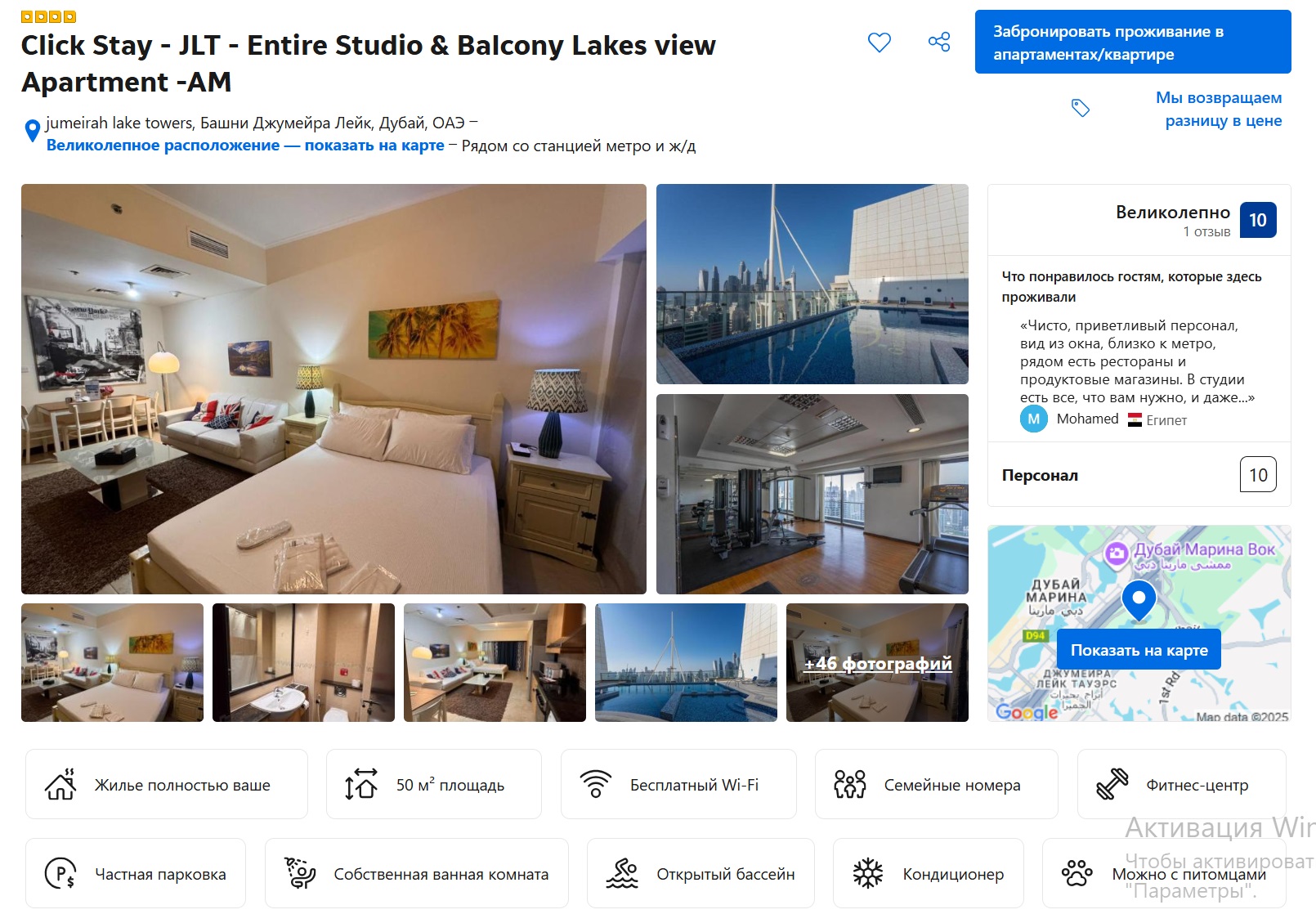Click the fitness dumbbell icon

[1112, 784]
